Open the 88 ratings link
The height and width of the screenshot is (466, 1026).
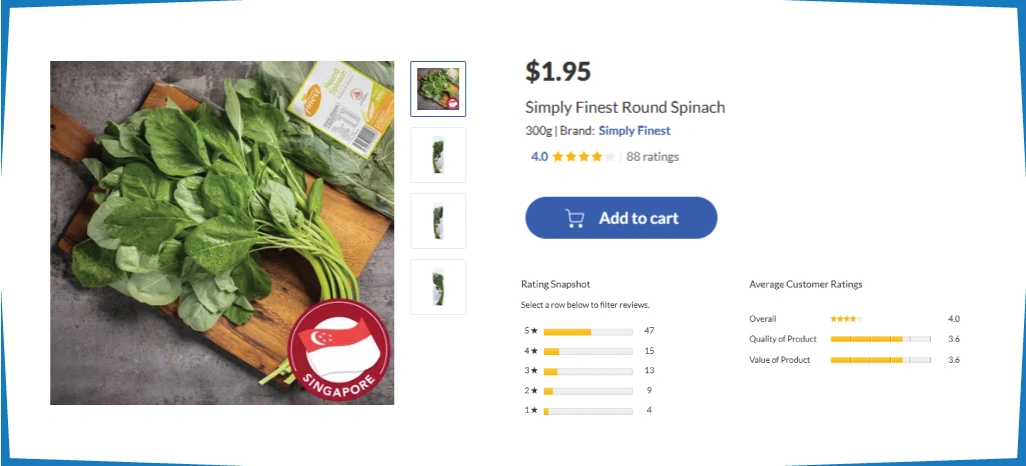652,156
